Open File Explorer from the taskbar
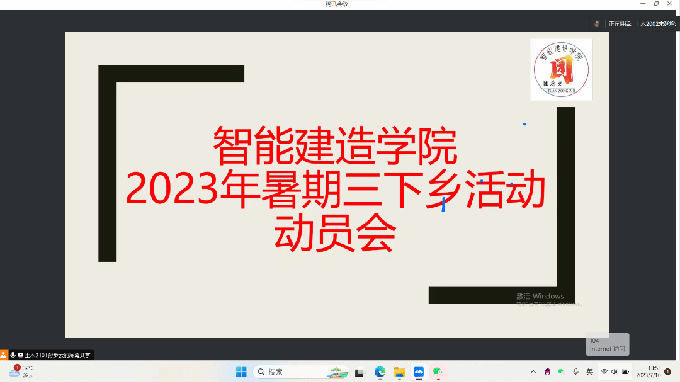680x382 pixels. coord(399,372)
